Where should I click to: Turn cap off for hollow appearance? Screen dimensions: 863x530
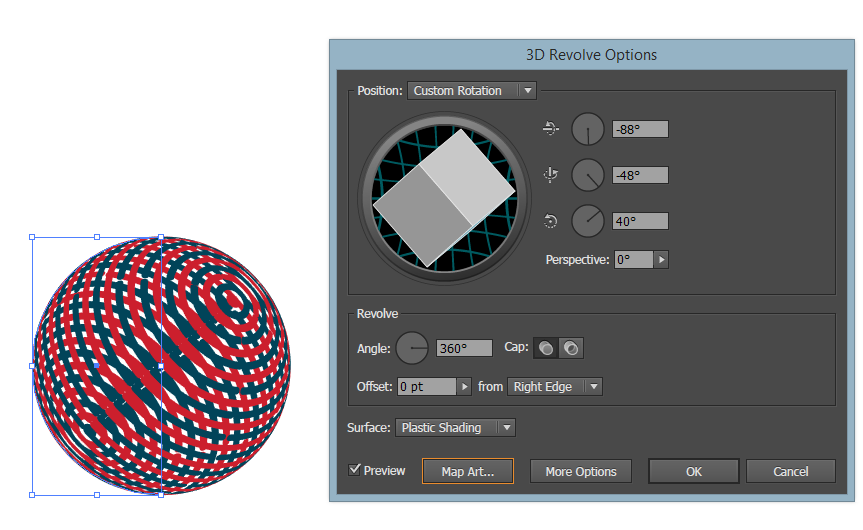coord(571,348)
